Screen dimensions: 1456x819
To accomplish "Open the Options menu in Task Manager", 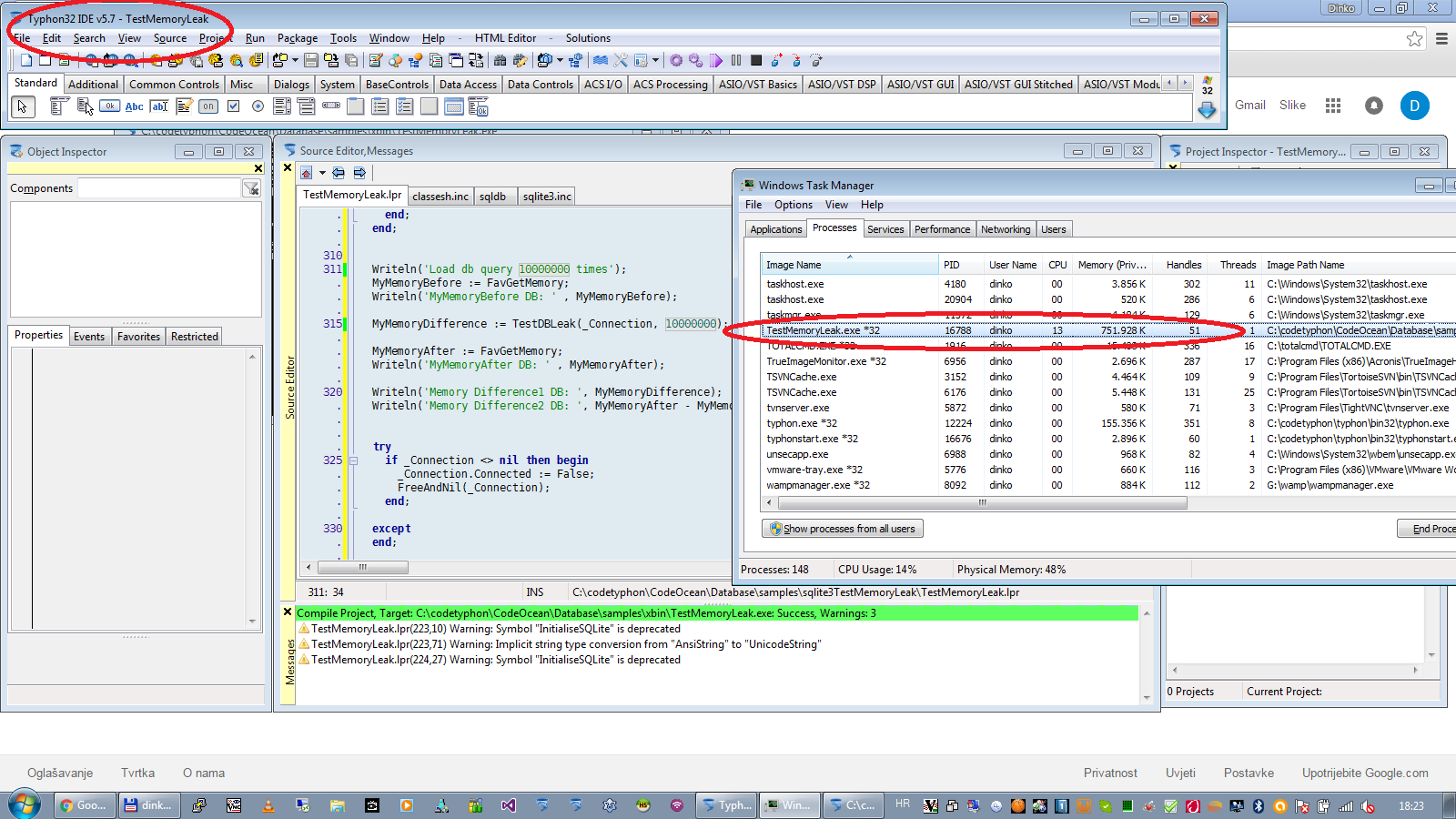I will (794, 205).
